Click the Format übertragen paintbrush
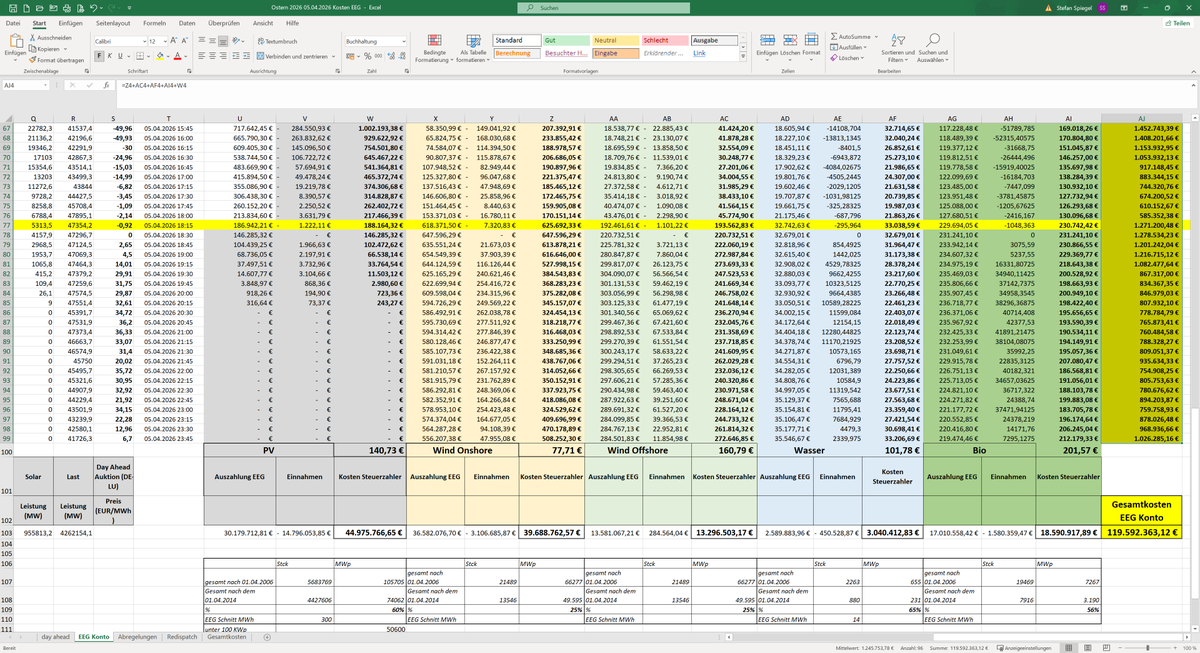The width and height of the screenshot is (1200, 653). point(56,59)
